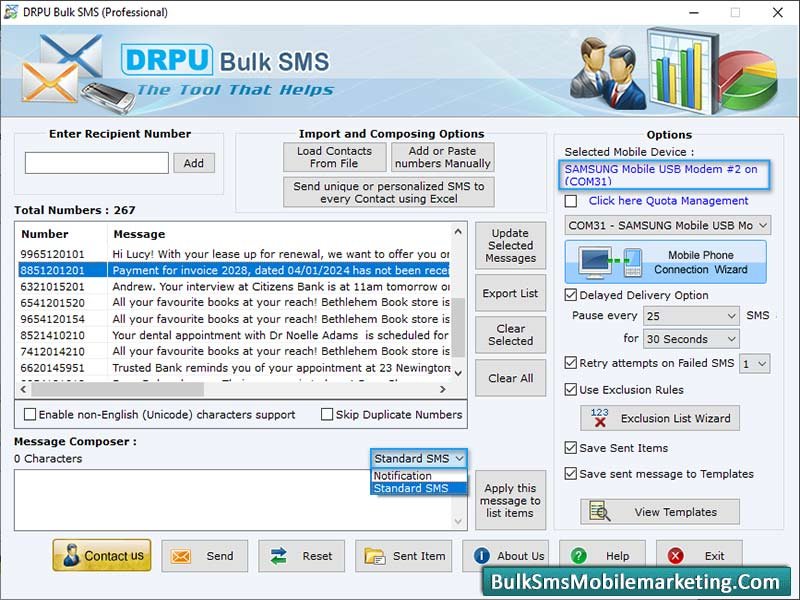This screenshot has height=600, width=800.
Task: Click the list scroll up arrow
Action: click(458, 232)
